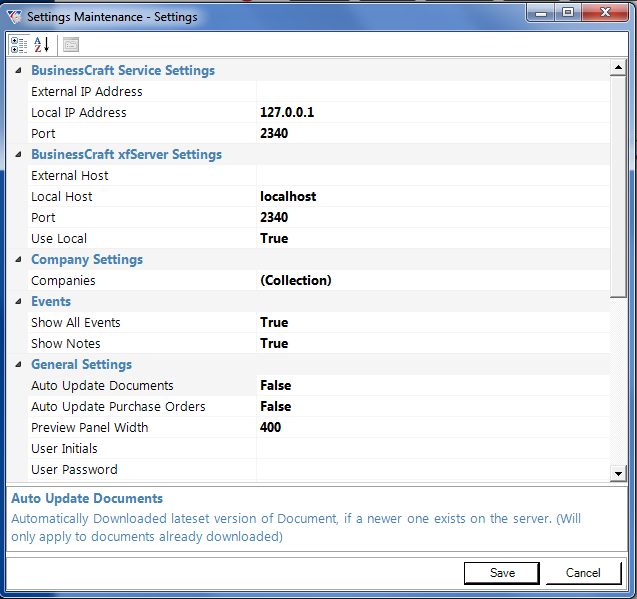
Task: Edit the External Host value field
Action: pos(433,176)
